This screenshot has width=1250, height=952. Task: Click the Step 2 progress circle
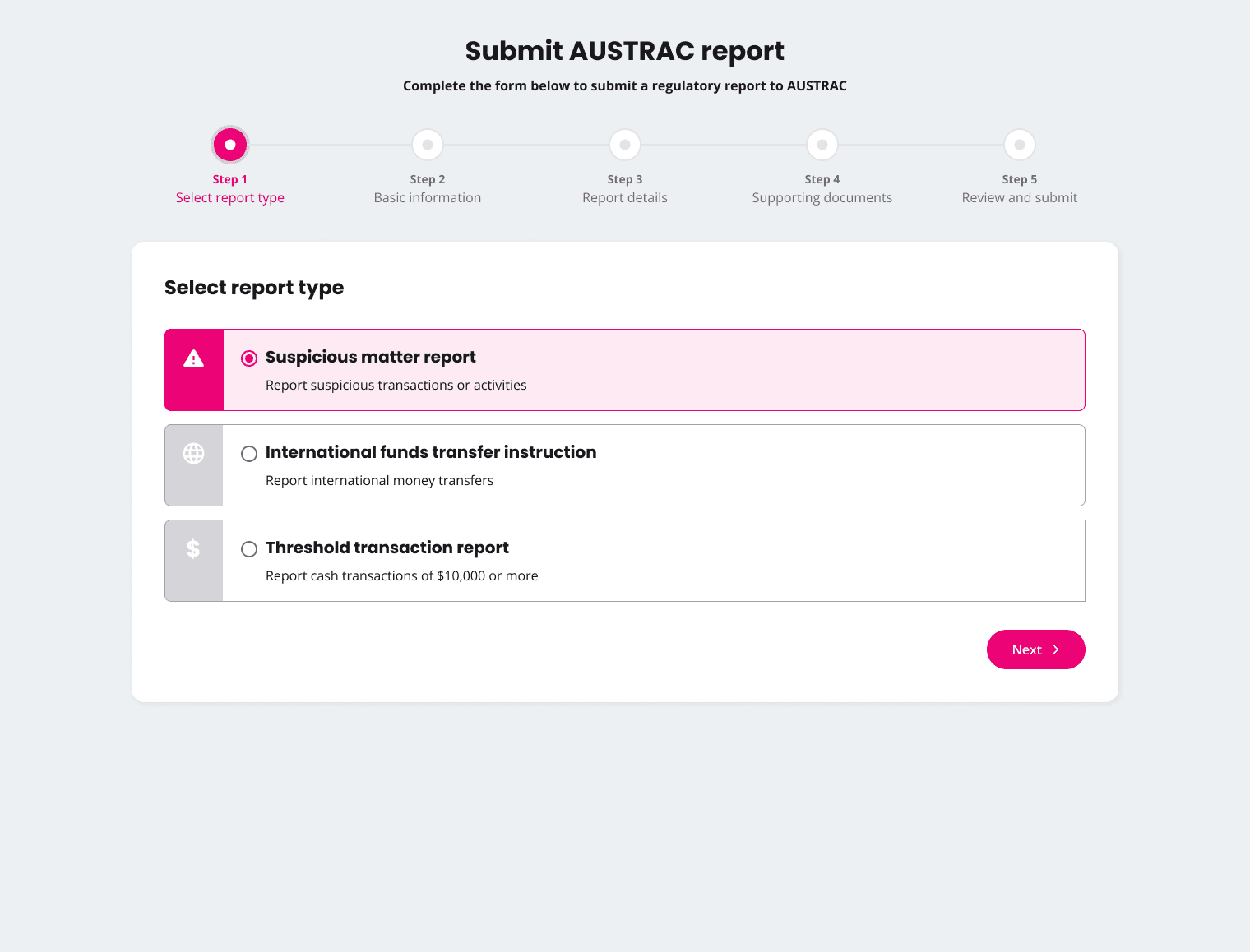(x=428, y=145)
